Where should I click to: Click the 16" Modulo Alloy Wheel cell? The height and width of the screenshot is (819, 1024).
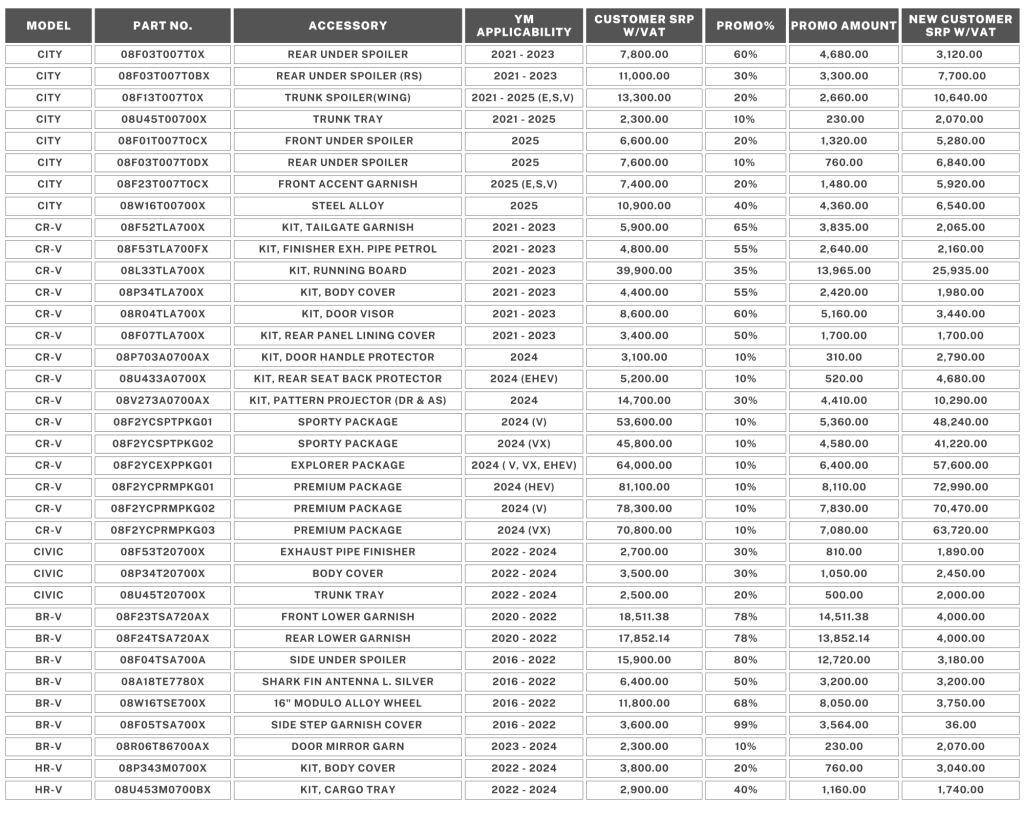point(348,703)
